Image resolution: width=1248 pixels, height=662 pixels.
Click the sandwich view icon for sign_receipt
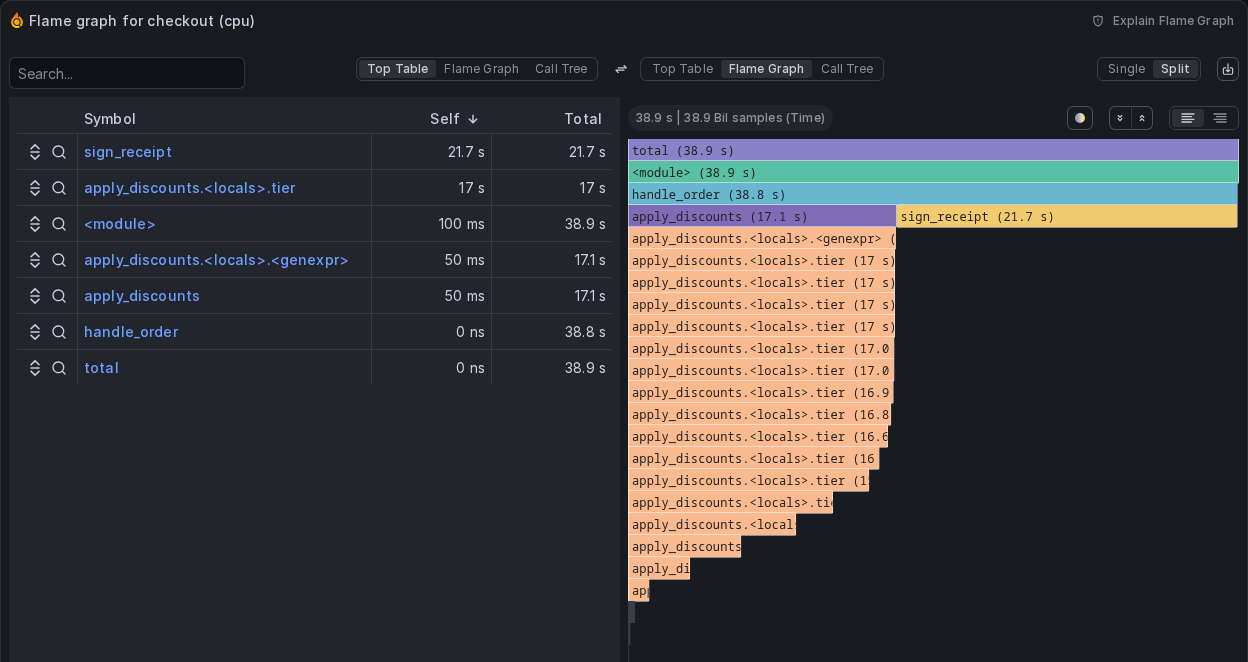pyautogui.click(x=35, y=152)
